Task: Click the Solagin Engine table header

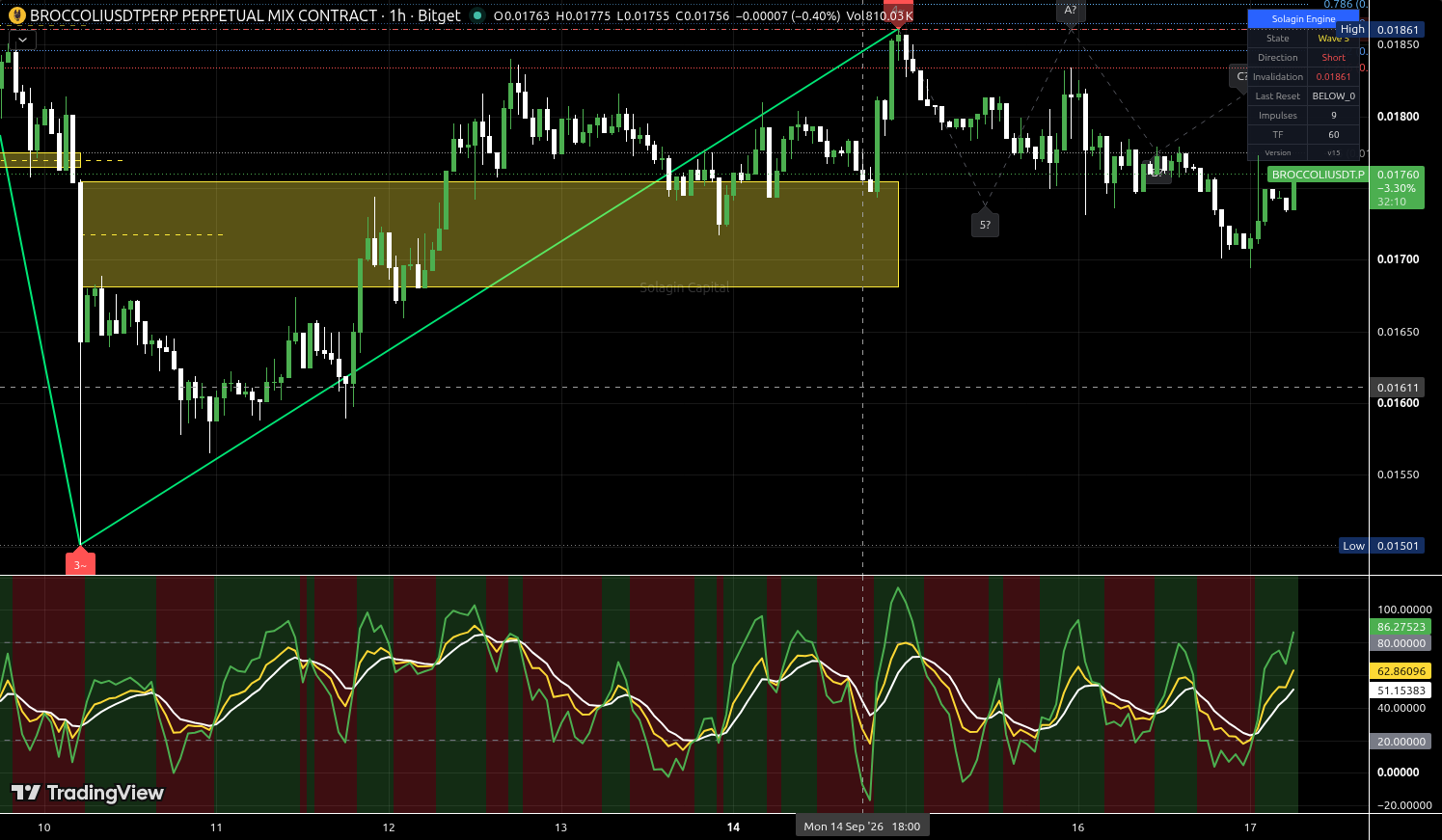Action: point(1303,18)
